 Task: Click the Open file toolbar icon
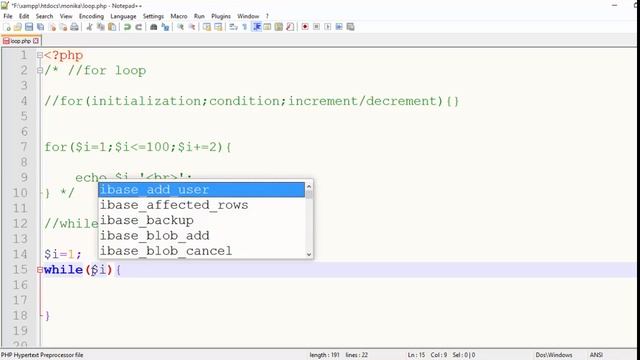[x=18, y=27]
